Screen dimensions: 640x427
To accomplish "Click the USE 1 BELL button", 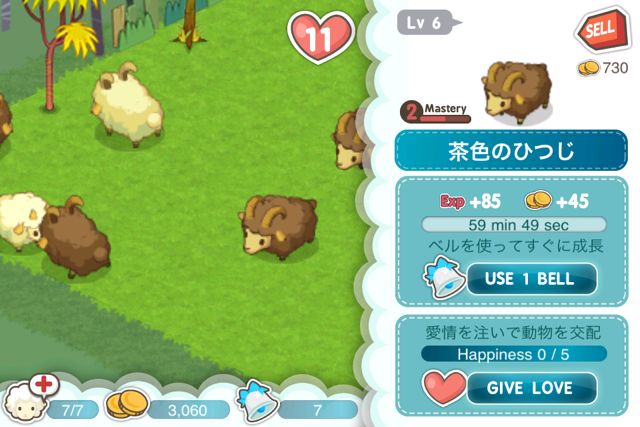I will tap(532, 279).
